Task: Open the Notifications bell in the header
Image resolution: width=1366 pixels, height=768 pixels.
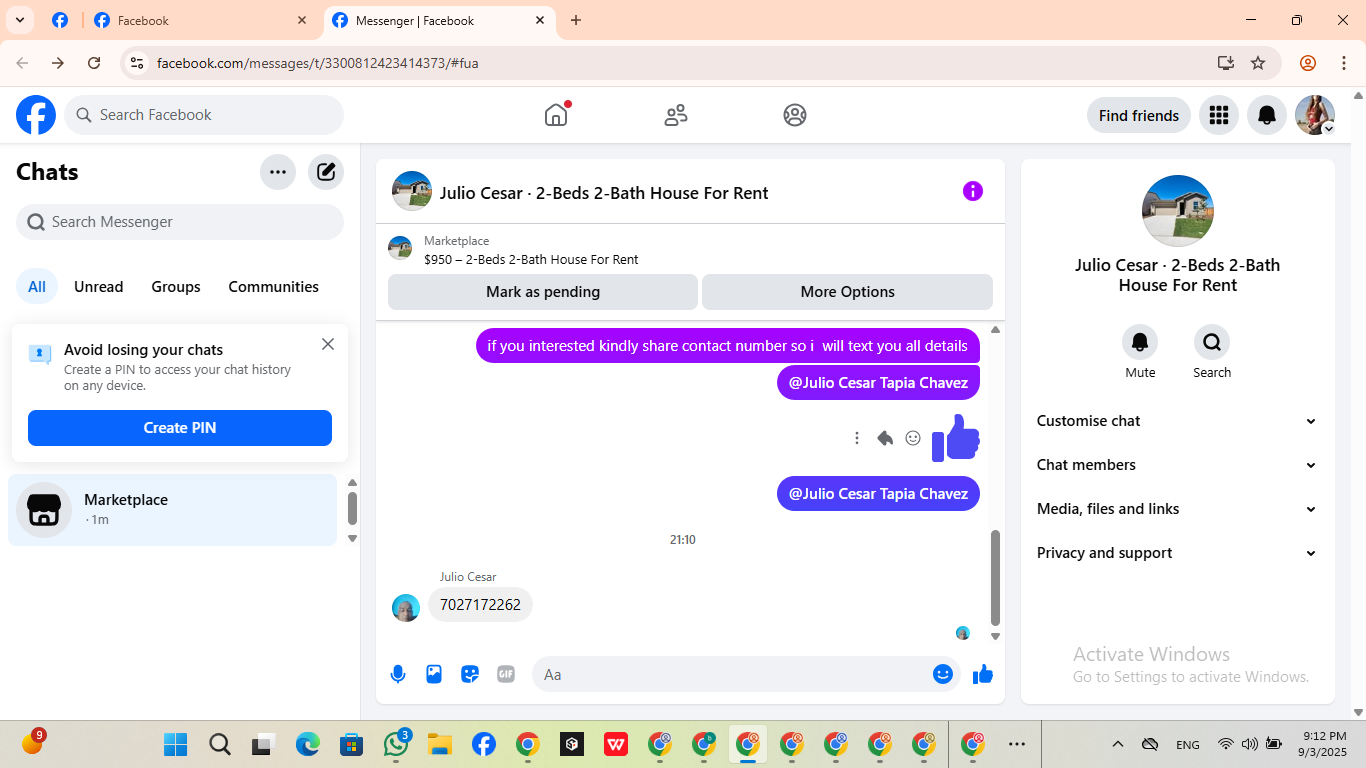Action: click(x=1266, y=115)
